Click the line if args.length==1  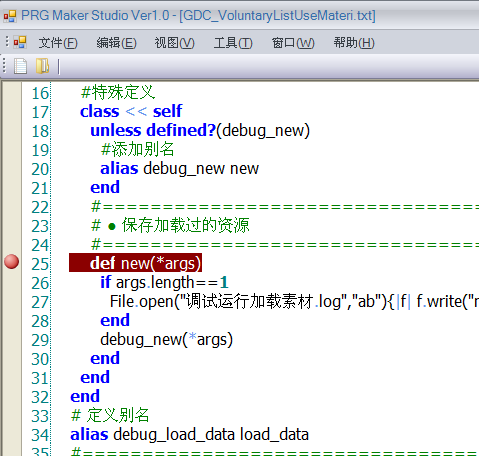[164, 283]
